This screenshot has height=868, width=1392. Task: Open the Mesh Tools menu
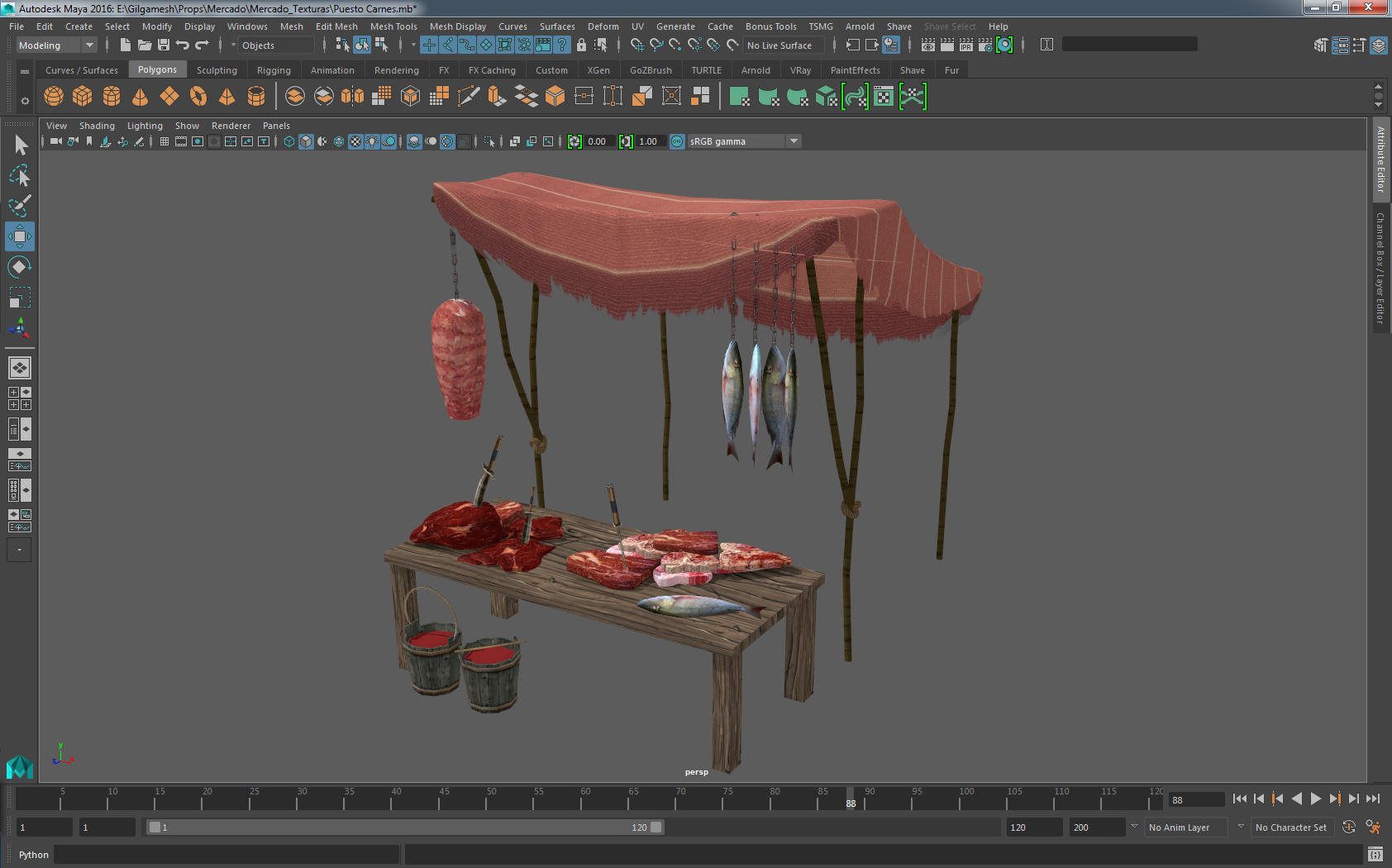tap(393, 26)
